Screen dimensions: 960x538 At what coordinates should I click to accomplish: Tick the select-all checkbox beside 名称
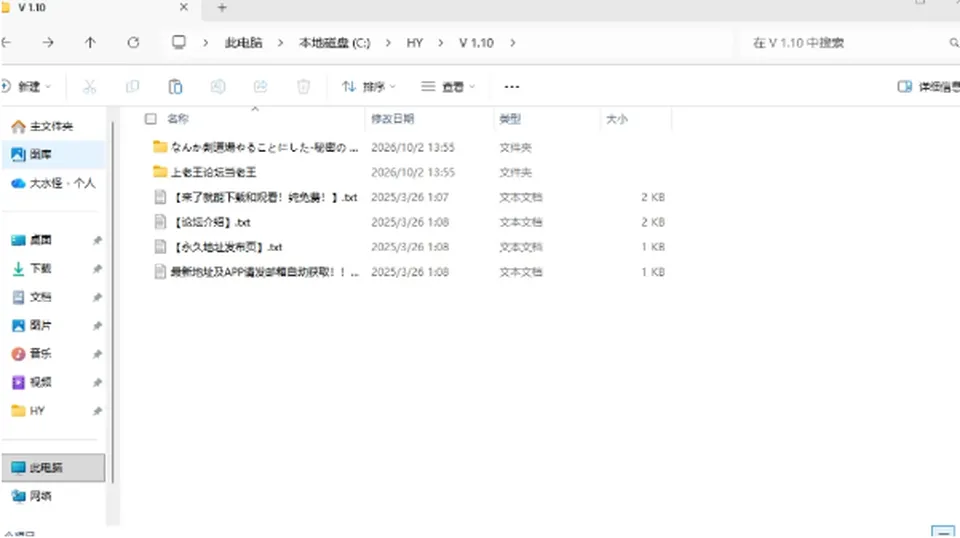tap(151, 119)
